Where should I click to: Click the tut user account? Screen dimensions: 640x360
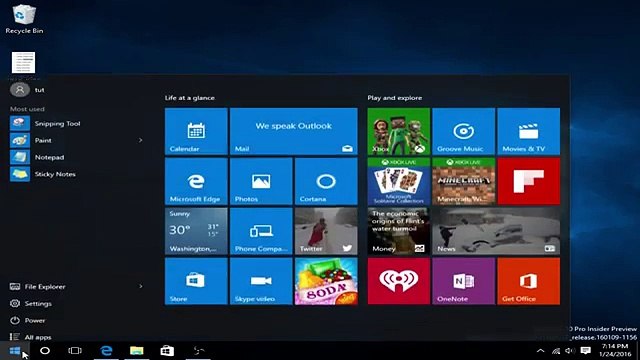[28, 89]
